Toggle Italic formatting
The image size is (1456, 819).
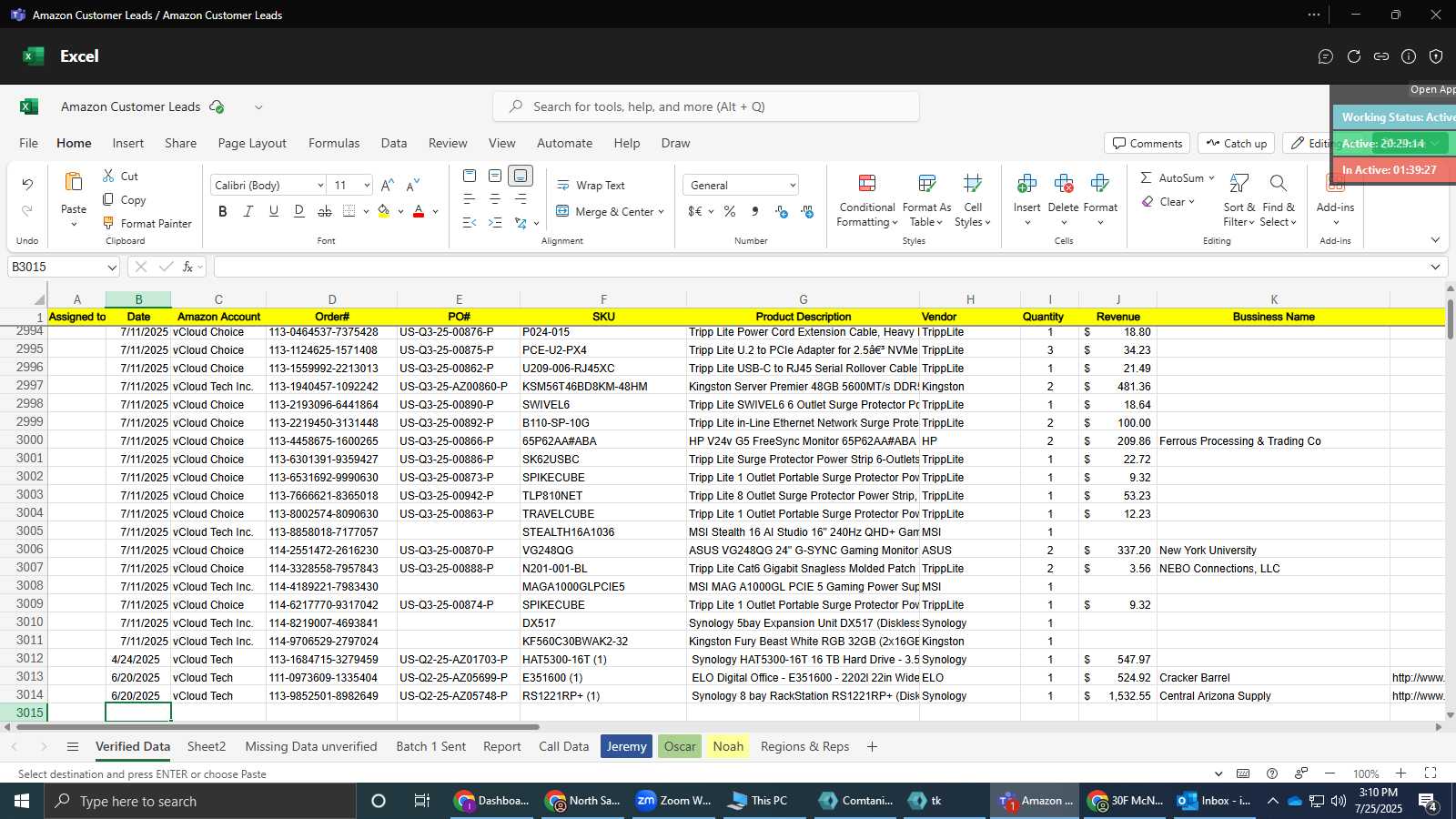click(x=248, y=211)
